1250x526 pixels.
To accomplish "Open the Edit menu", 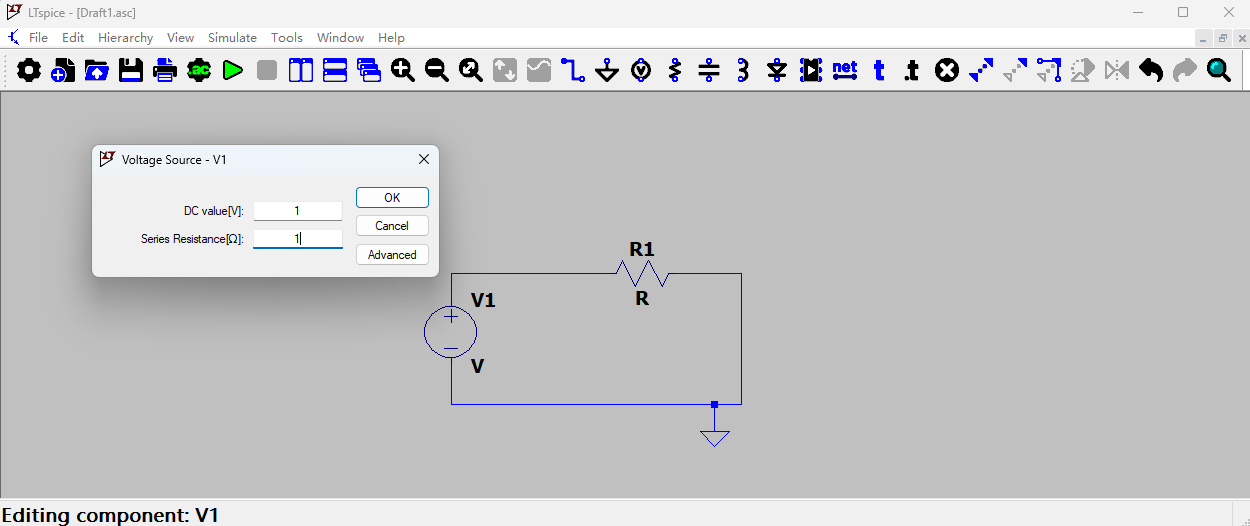I will pyautogui.click(x=73, y=37).
